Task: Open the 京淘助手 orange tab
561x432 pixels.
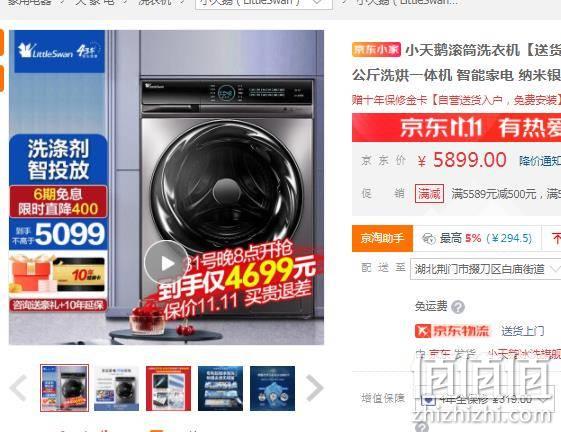Action: pyautogui.click(x=382, y=238)
